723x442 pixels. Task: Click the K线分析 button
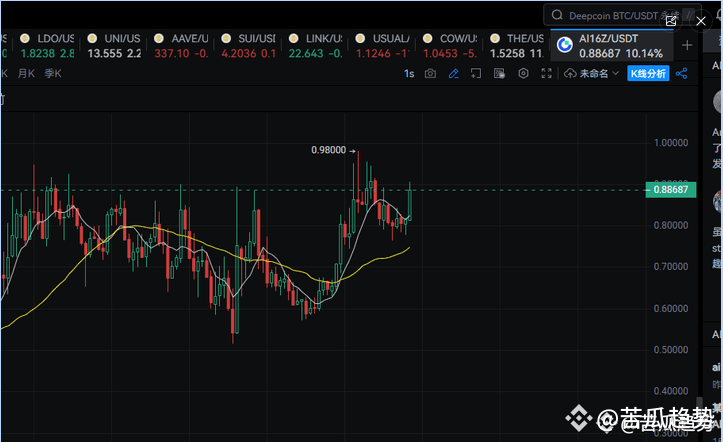648,73
